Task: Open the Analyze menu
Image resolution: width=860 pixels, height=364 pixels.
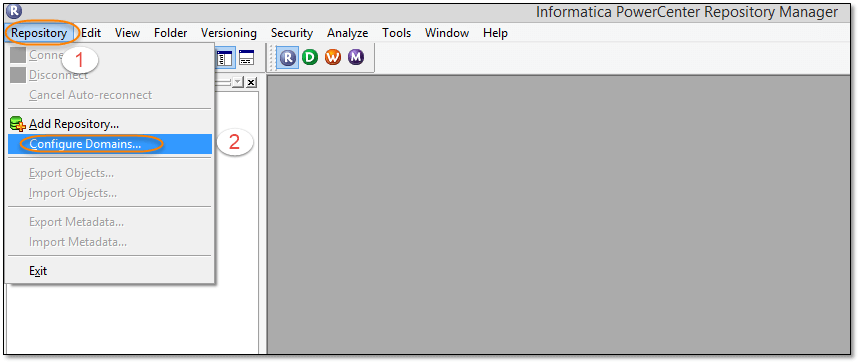Action: 348,33
